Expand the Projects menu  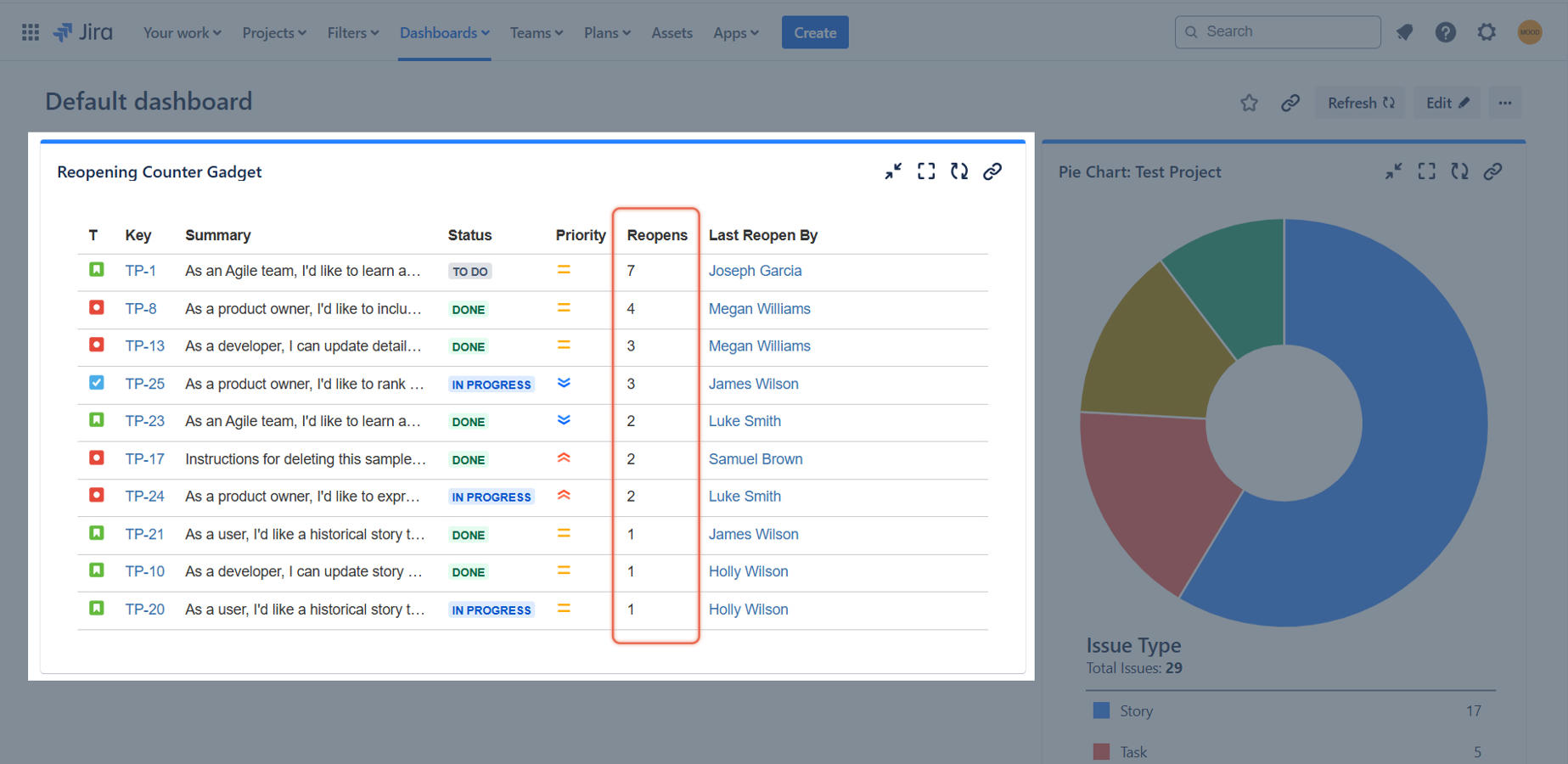coord(274,32)
